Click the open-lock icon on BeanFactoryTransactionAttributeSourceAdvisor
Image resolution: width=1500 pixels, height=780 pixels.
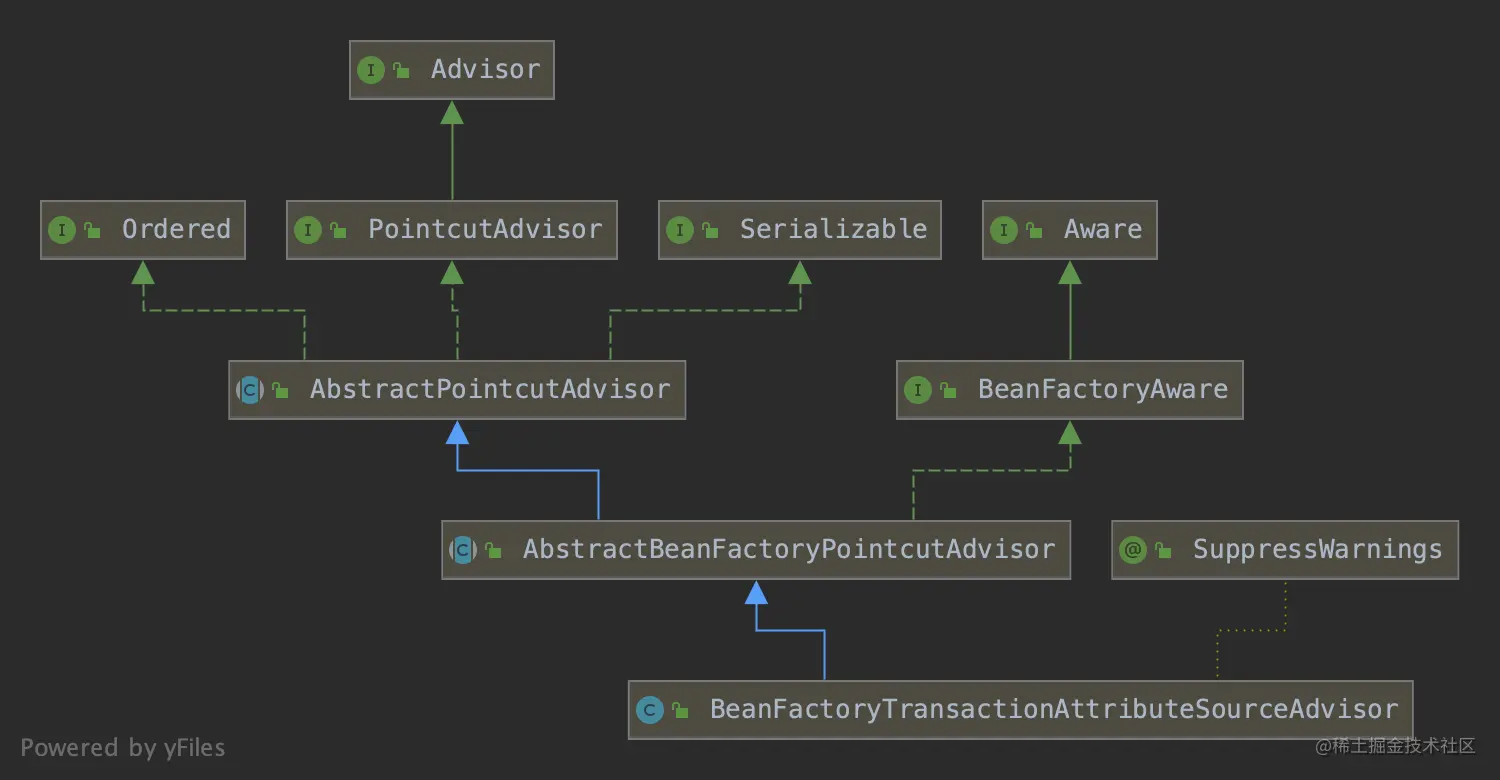point(680,709)
